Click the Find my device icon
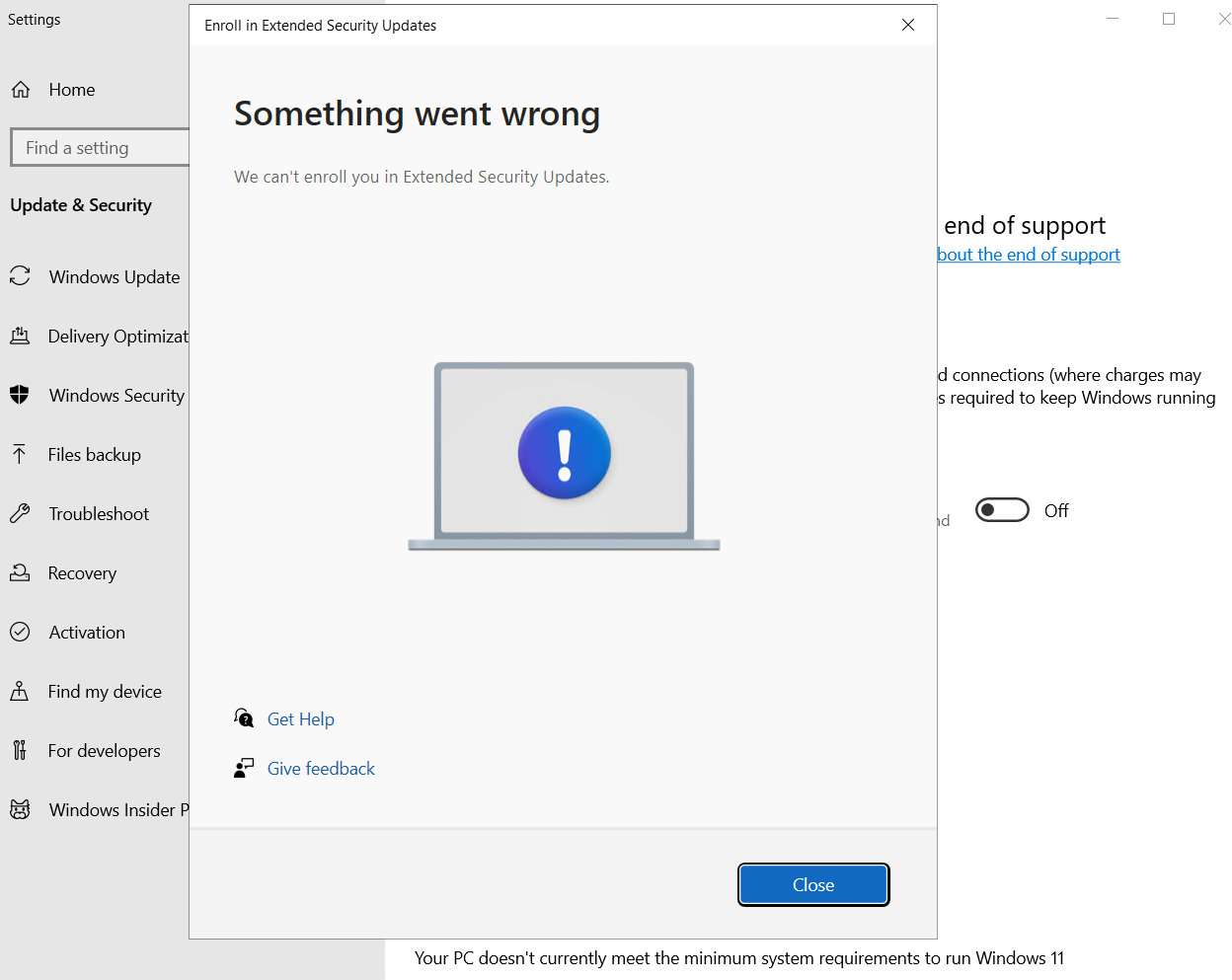1232x980 pixels. pyautogui.click(x=20, y=691)
